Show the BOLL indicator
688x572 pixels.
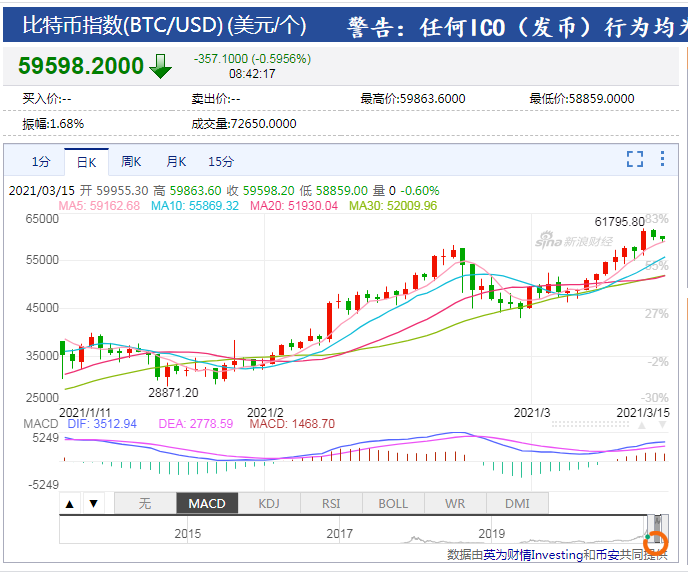(x=393, y=503)
